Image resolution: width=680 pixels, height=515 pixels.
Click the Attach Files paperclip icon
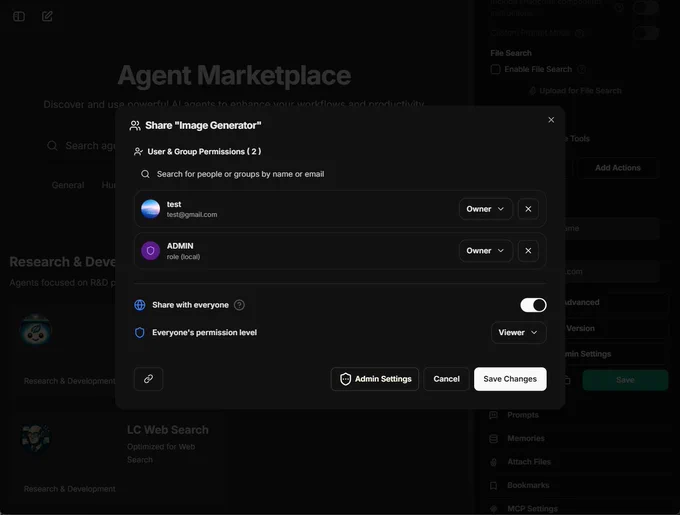coord(494,462)
